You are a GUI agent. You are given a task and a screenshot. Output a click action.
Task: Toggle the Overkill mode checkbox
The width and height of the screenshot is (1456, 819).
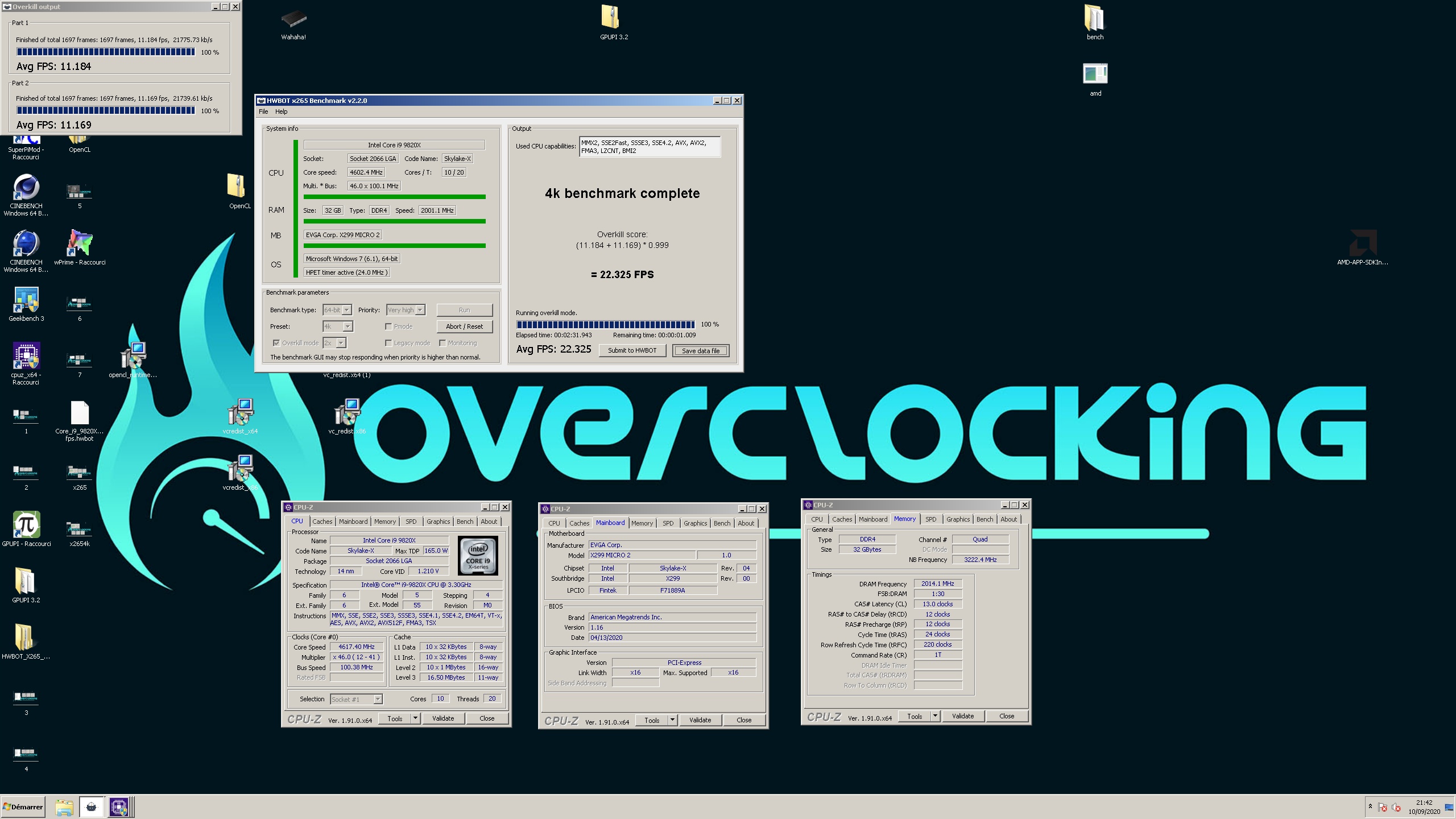pos(276,343)
